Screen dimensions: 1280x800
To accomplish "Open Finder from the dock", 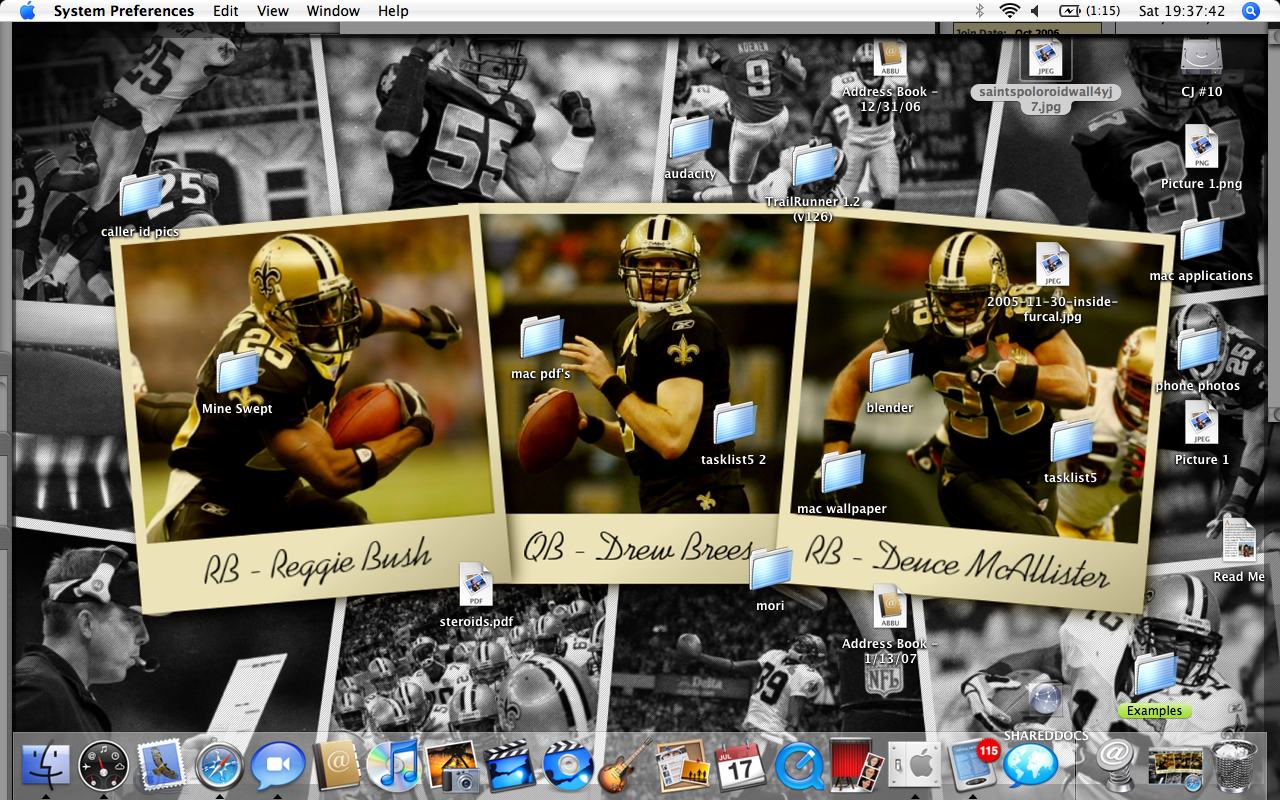I will click(45, 765).
